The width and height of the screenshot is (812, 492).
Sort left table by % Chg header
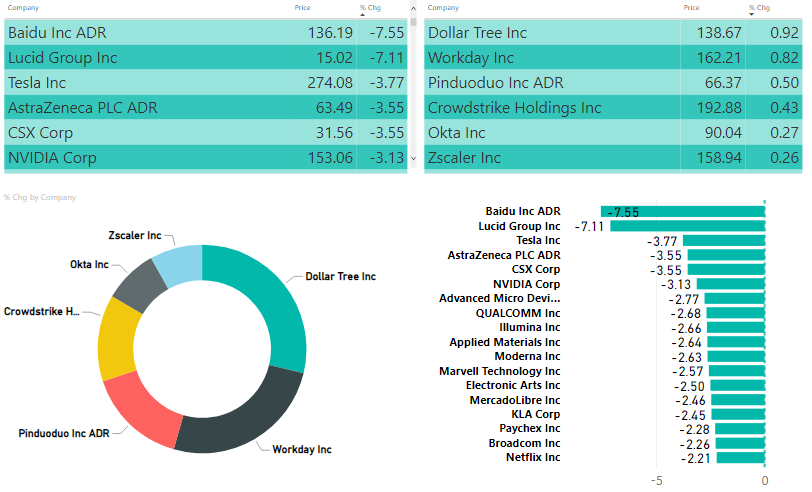pos(370,8)
